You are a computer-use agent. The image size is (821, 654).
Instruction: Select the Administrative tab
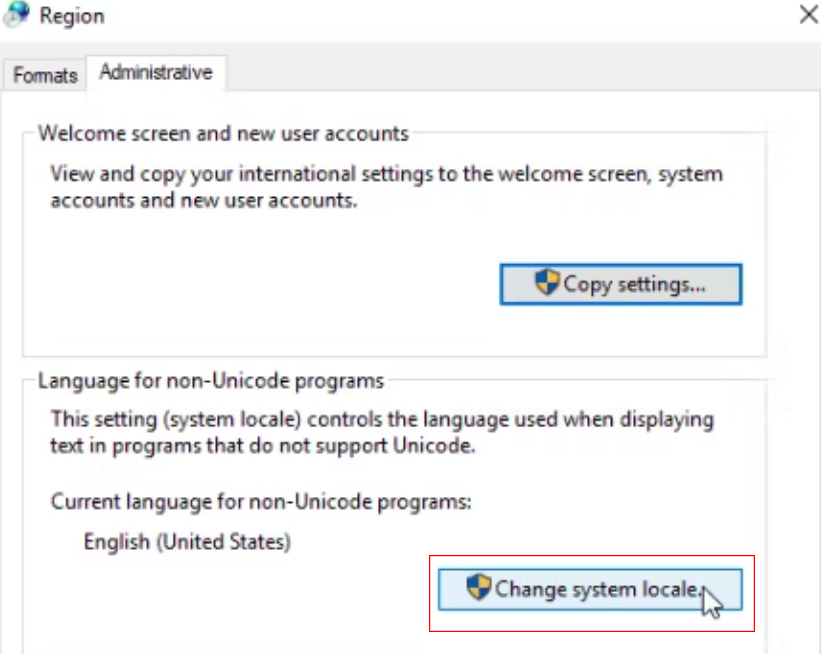click(156, 72)
